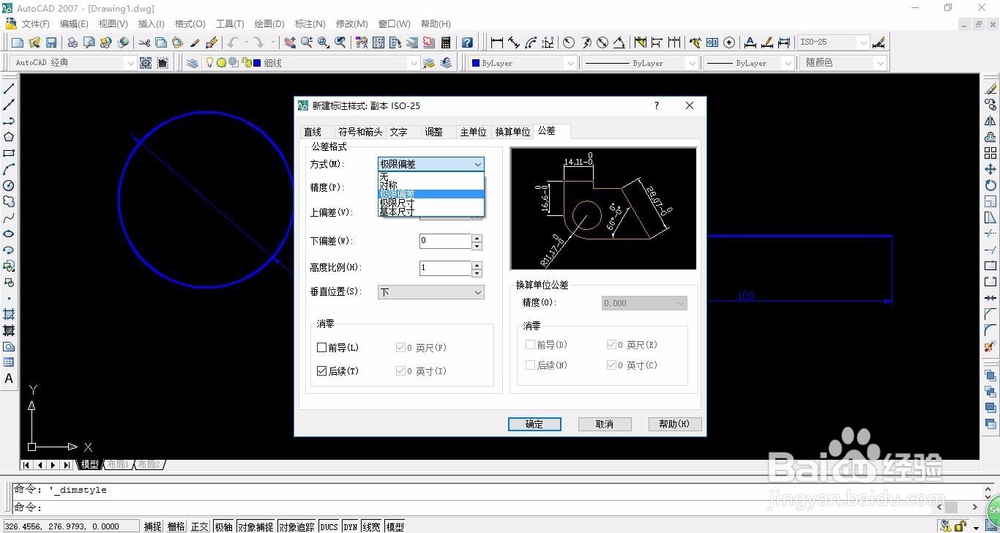
Task: Switch to the 文字 tab
Action: pyautogui.click(x=399, y=132)
